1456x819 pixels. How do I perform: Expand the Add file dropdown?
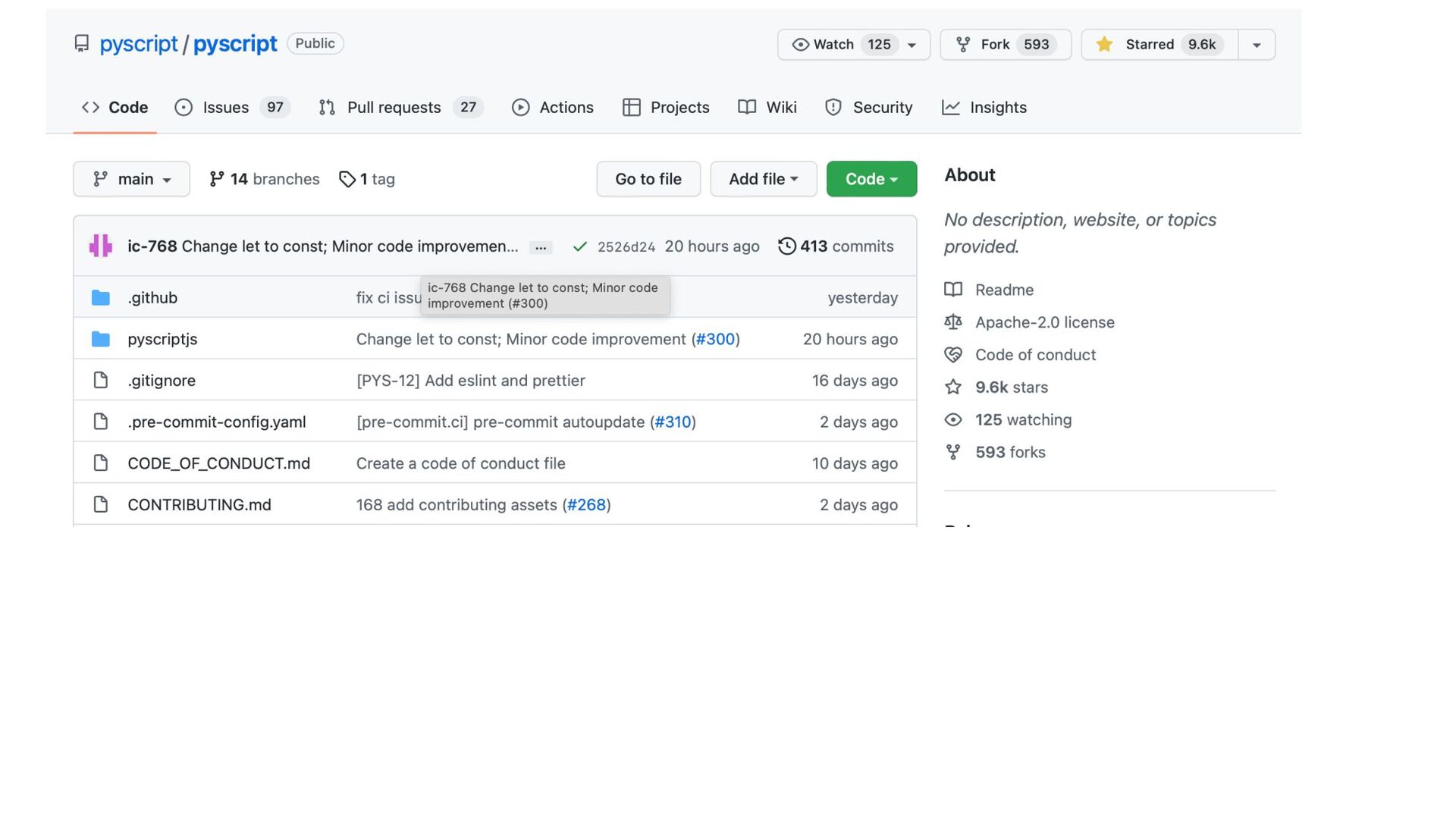763,179
